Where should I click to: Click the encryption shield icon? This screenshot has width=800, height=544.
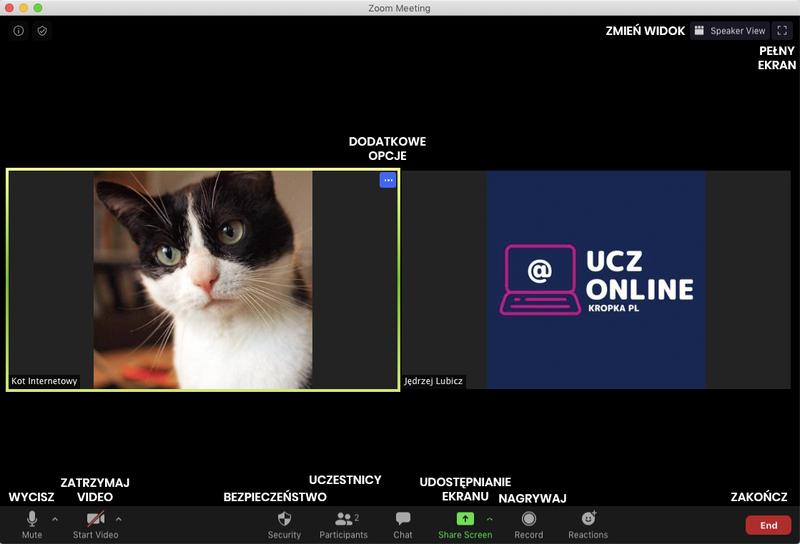[x=42, y=31]
